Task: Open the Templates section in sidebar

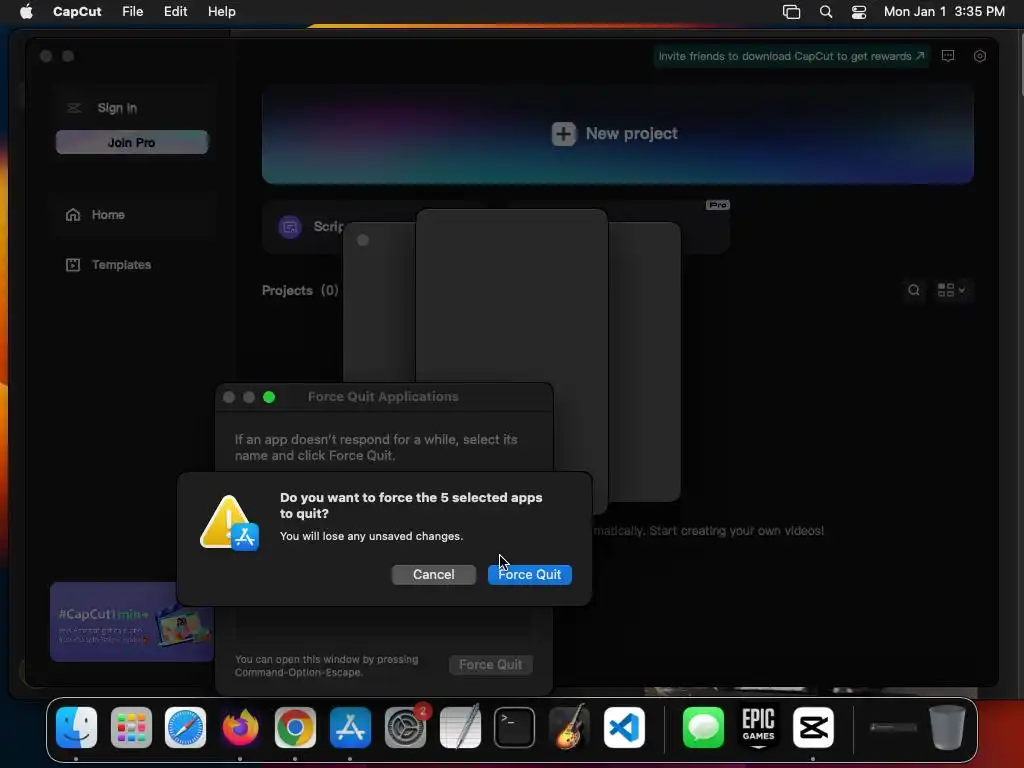Action: (x=121, y=264)
